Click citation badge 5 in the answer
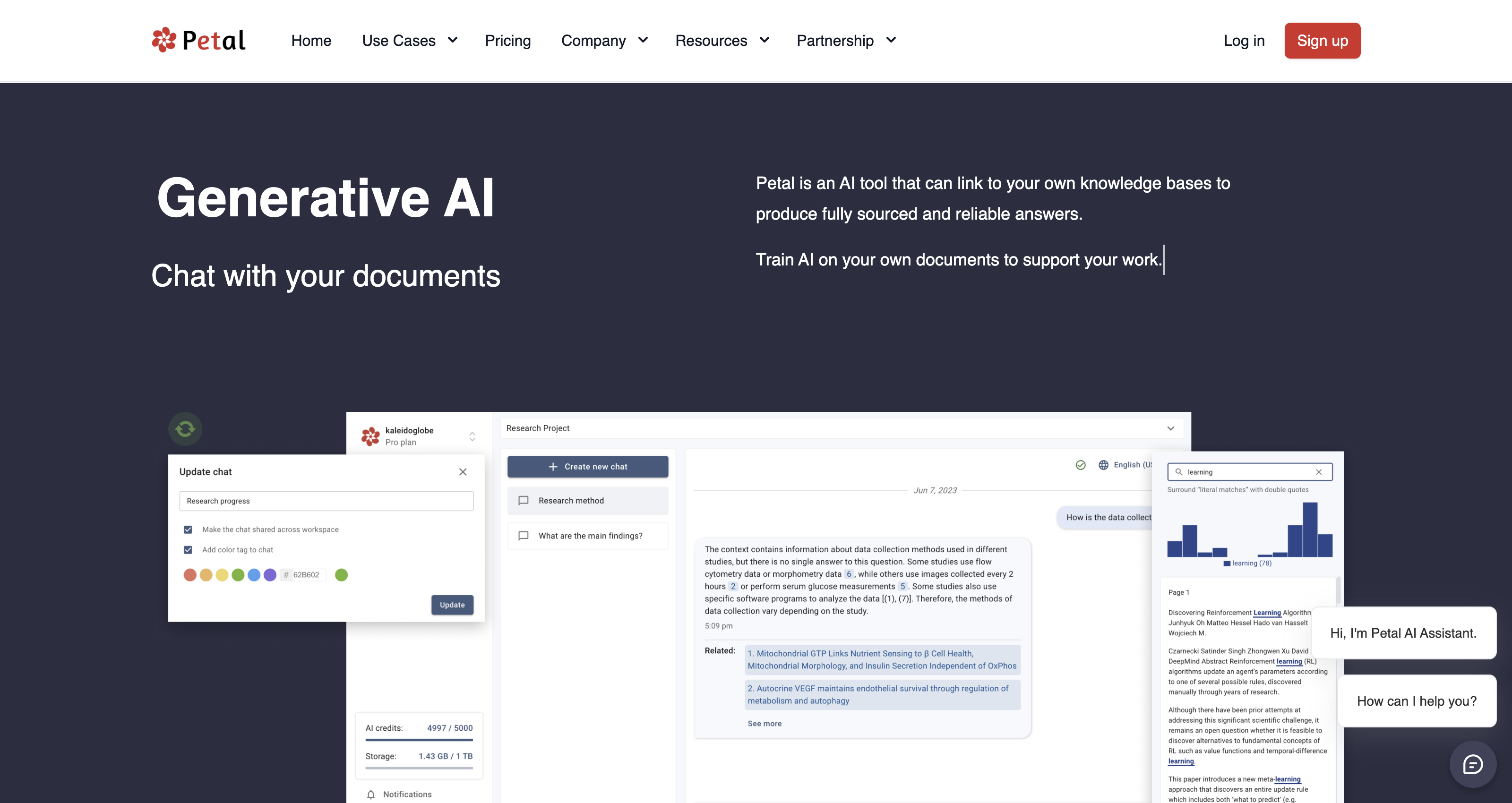 903,586
